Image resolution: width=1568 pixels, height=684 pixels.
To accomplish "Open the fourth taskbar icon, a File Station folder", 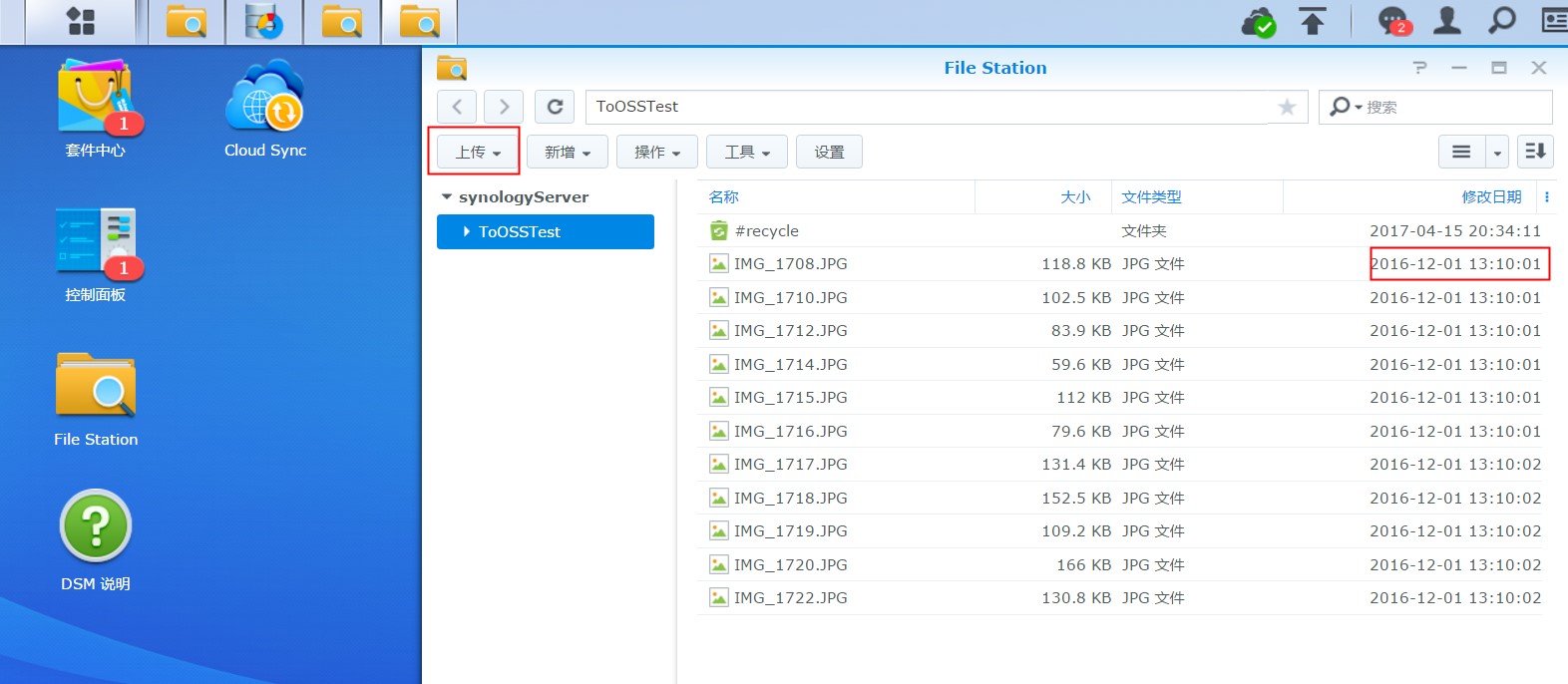I will [x=420, y=22].
